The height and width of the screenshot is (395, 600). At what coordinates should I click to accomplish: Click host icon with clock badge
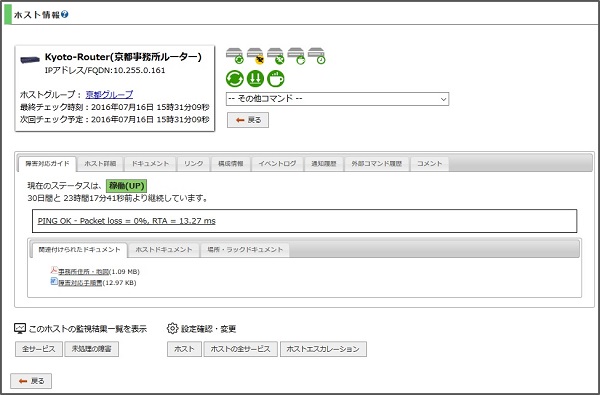coord(316,55)
